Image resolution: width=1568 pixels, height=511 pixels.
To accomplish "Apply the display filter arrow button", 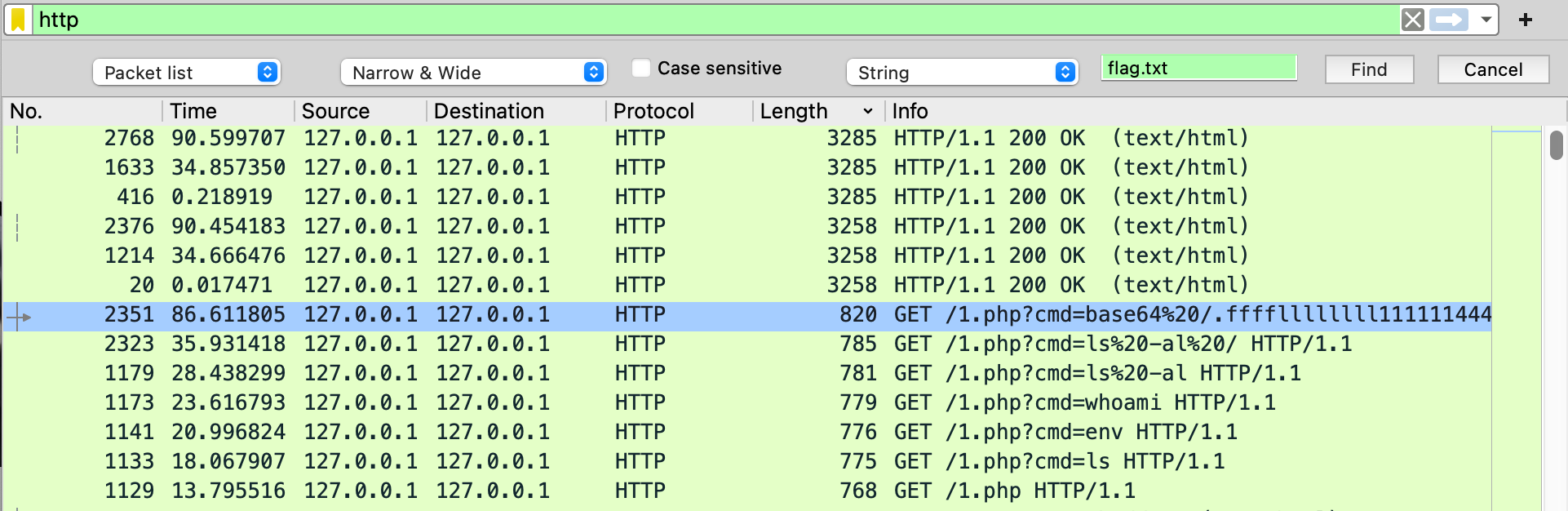I will (1449, 20).
